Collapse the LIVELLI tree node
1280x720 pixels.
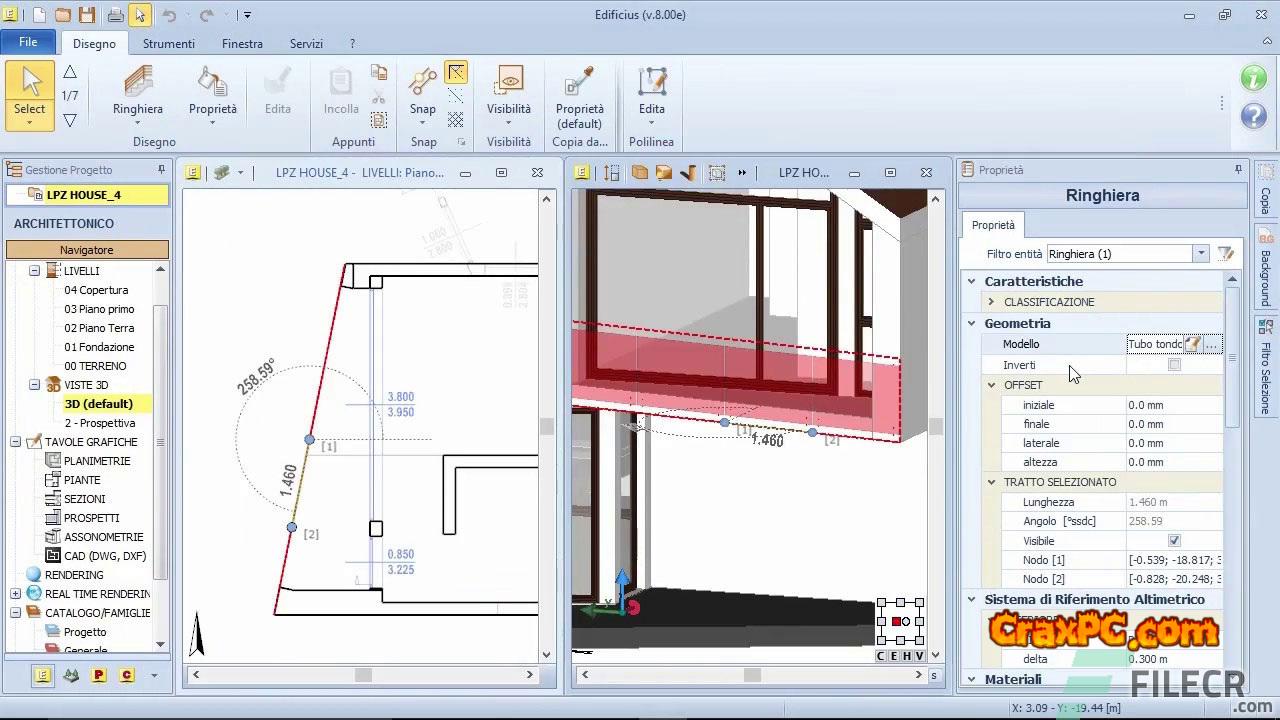click(x=34, y=271)
